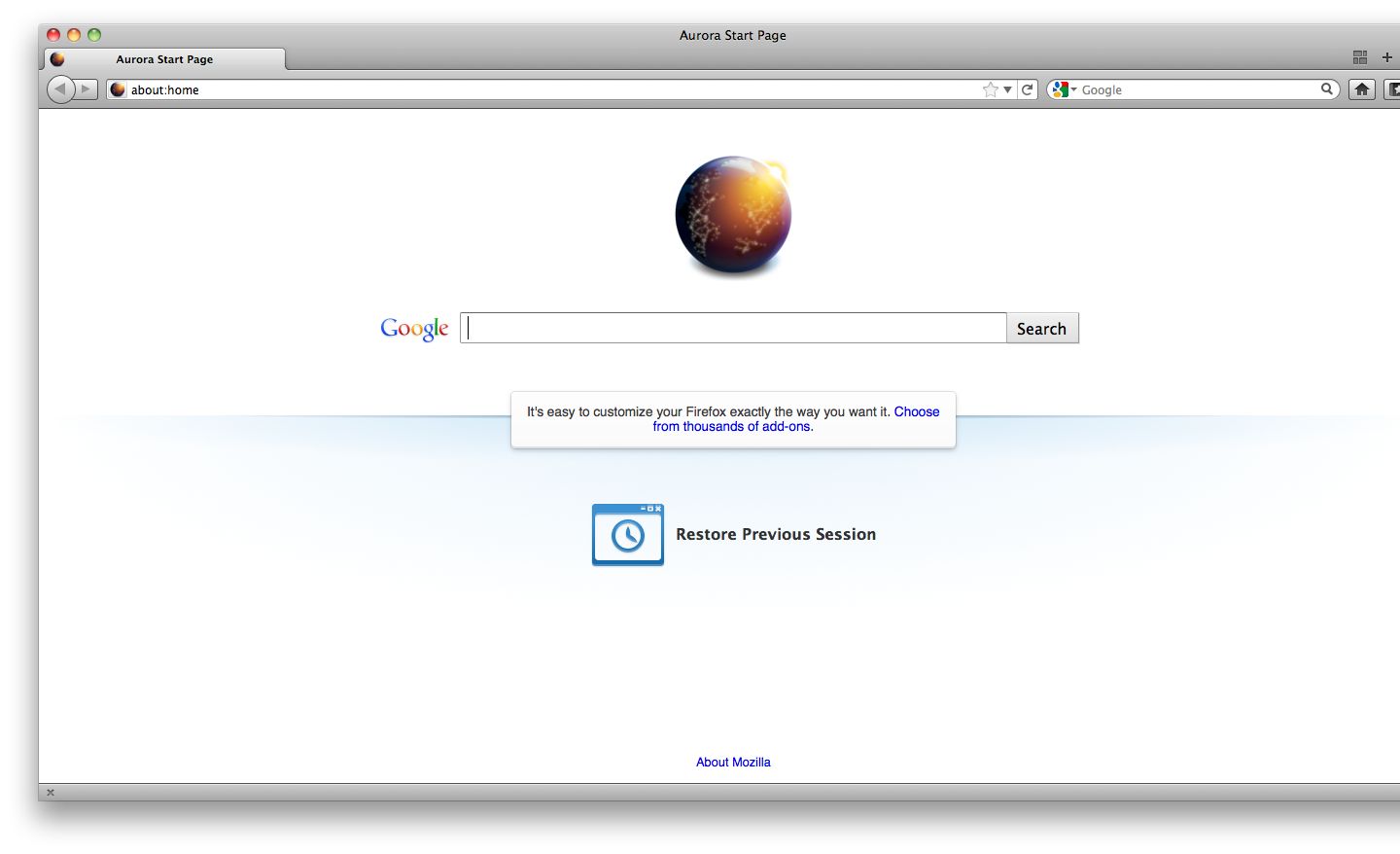
Task: Click the bookmarks icon at the toolbar's far right
Action: tap(1394, 89)
